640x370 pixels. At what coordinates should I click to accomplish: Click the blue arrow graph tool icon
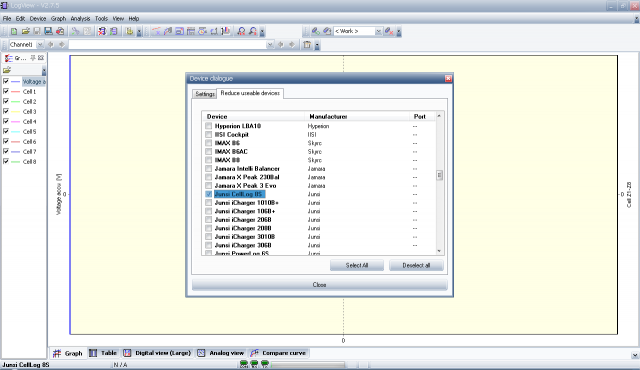(x=168, y=31)
